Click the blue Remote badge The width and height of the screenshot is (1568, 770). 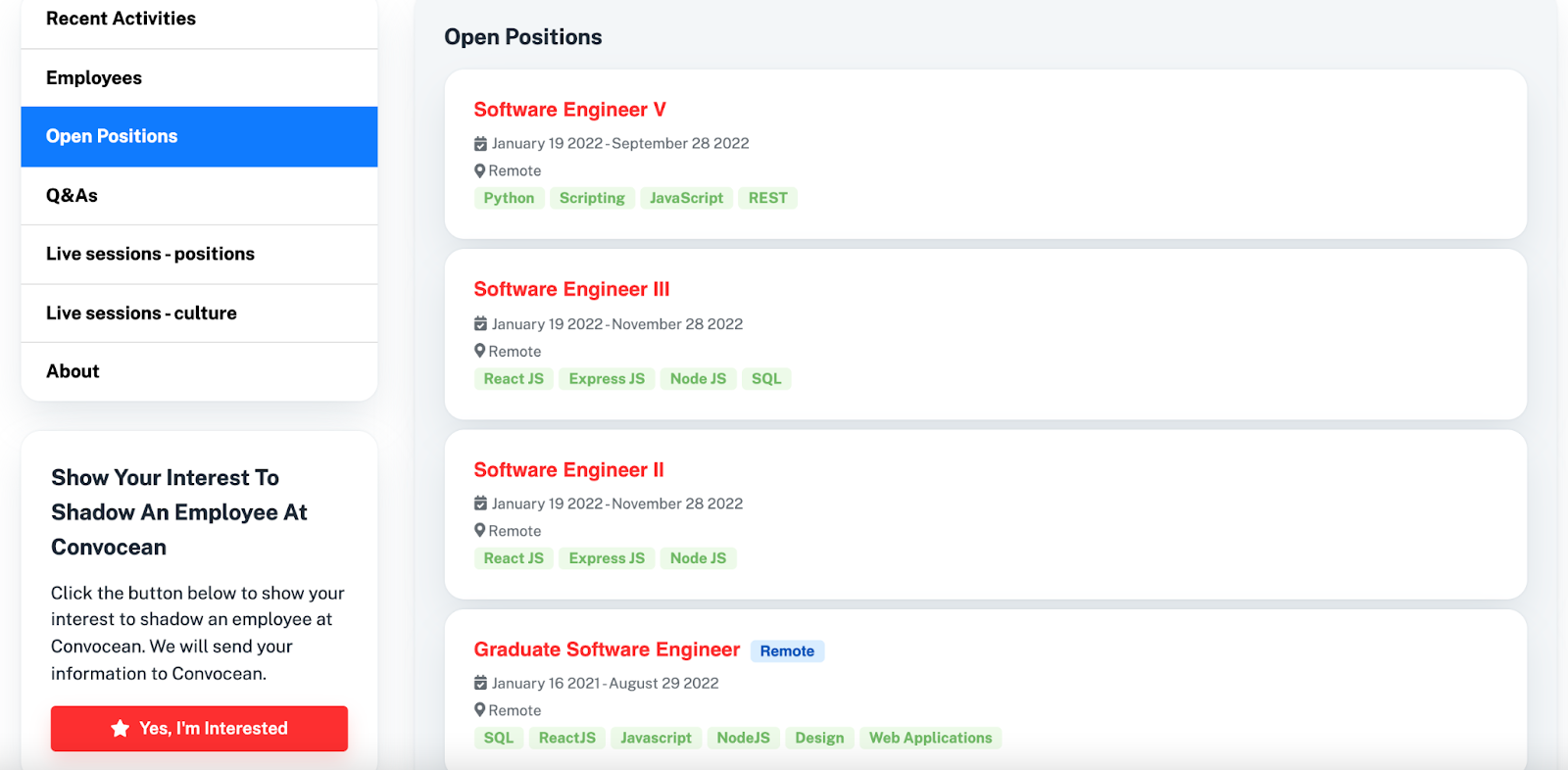coord(787,651)
